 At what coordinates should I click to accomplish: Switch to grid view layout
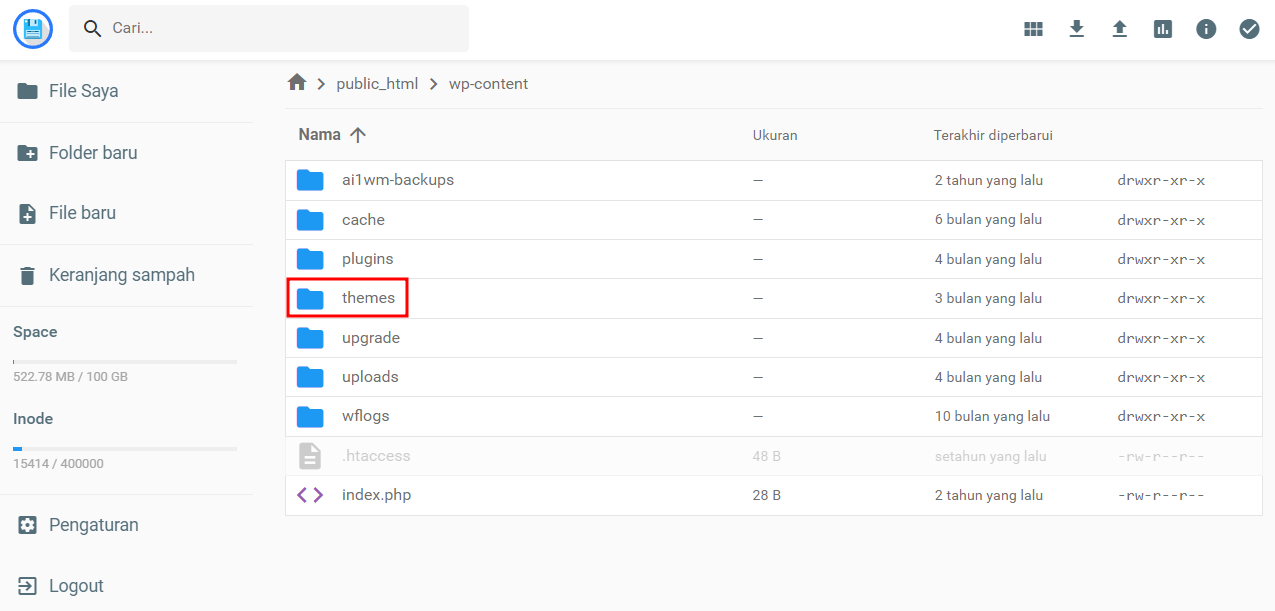(x=1033, y=28)
